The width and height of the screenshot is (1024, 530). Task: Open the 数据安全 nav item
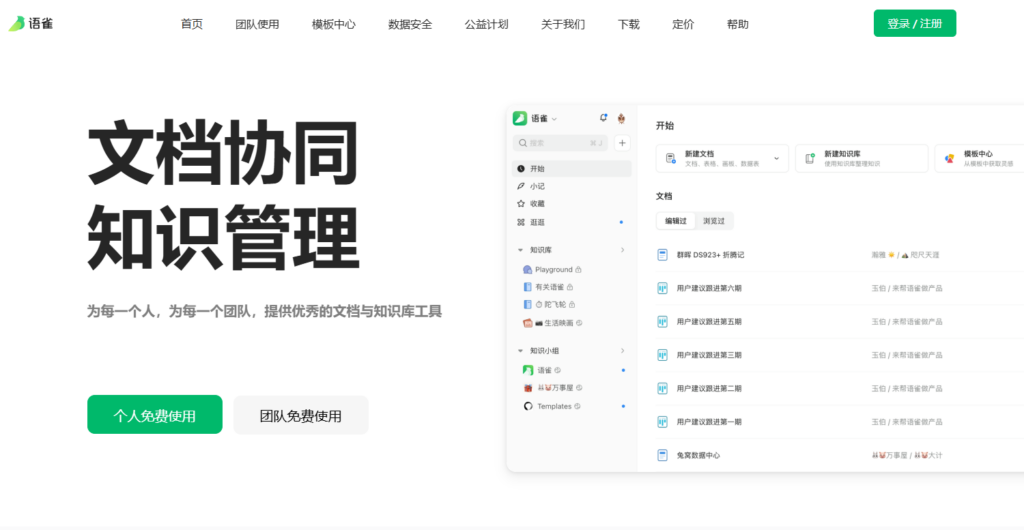(410, 24)
